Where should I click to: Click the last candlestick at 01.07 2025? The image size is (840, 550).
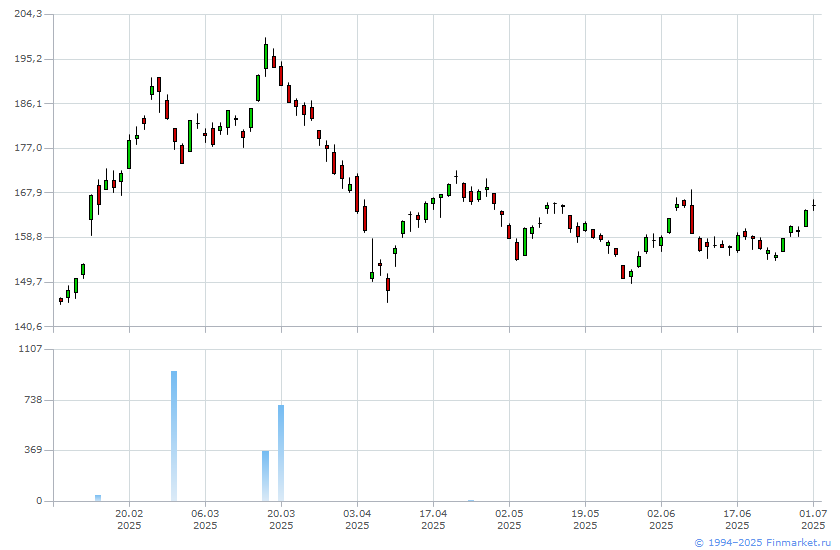(x=814, y=205)
